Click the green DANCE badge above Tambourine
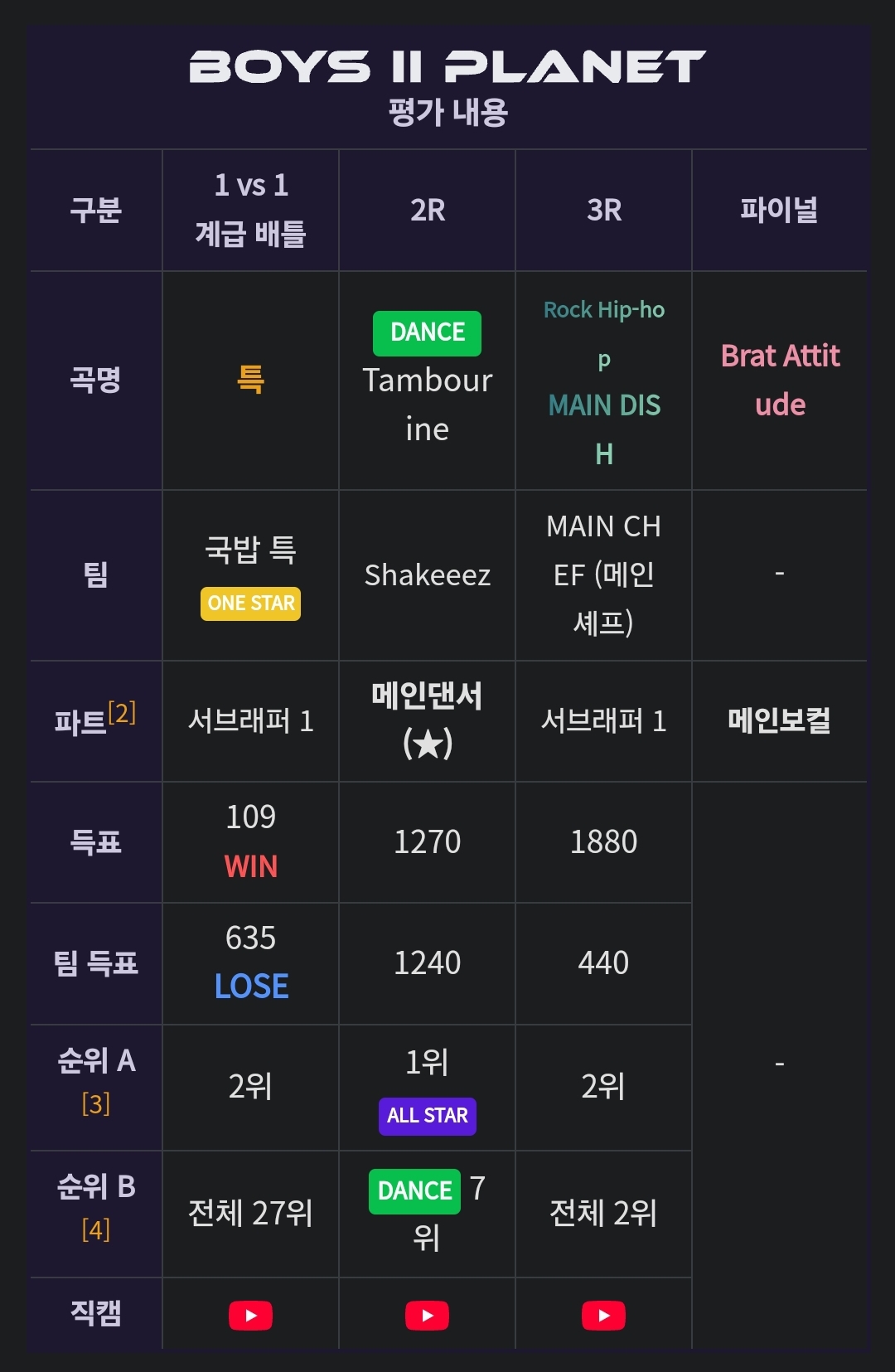The height and width of the screenshot is (1372, 895). tap(427, 332)
